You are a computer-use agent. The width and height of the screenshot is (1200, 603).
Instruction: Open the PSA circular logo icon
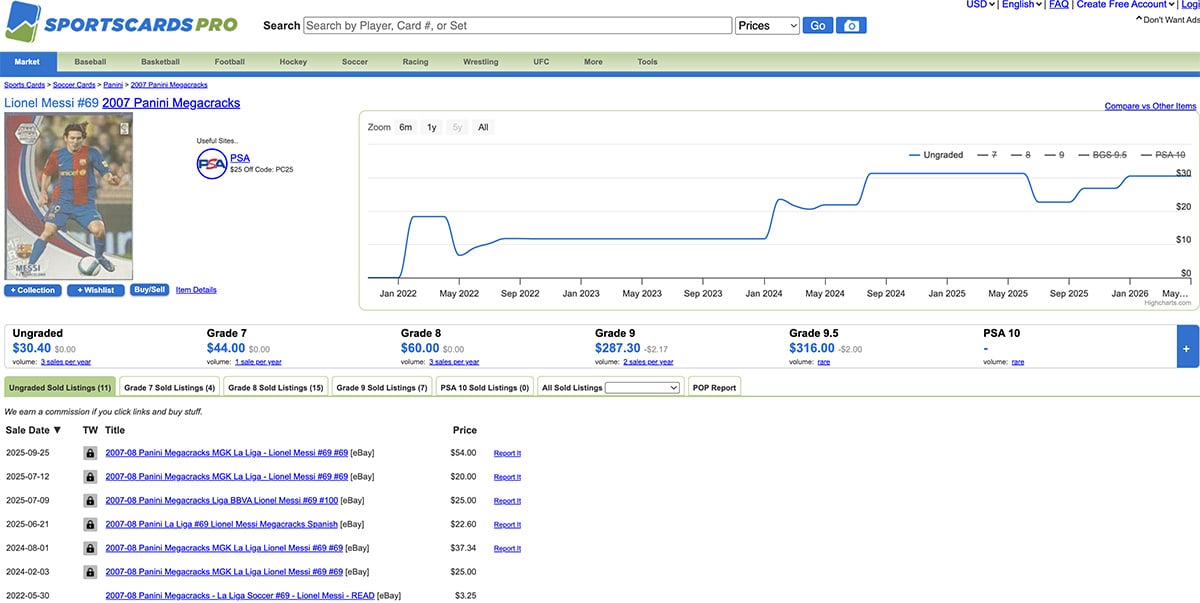[x=211, y=163]
